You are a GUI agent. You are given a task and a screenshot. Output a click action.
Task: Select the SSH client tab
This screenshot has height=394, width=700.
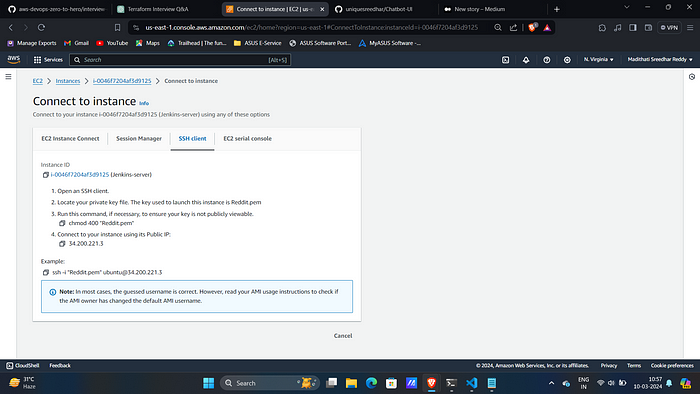pyautogui.click(x=192, y=139)
